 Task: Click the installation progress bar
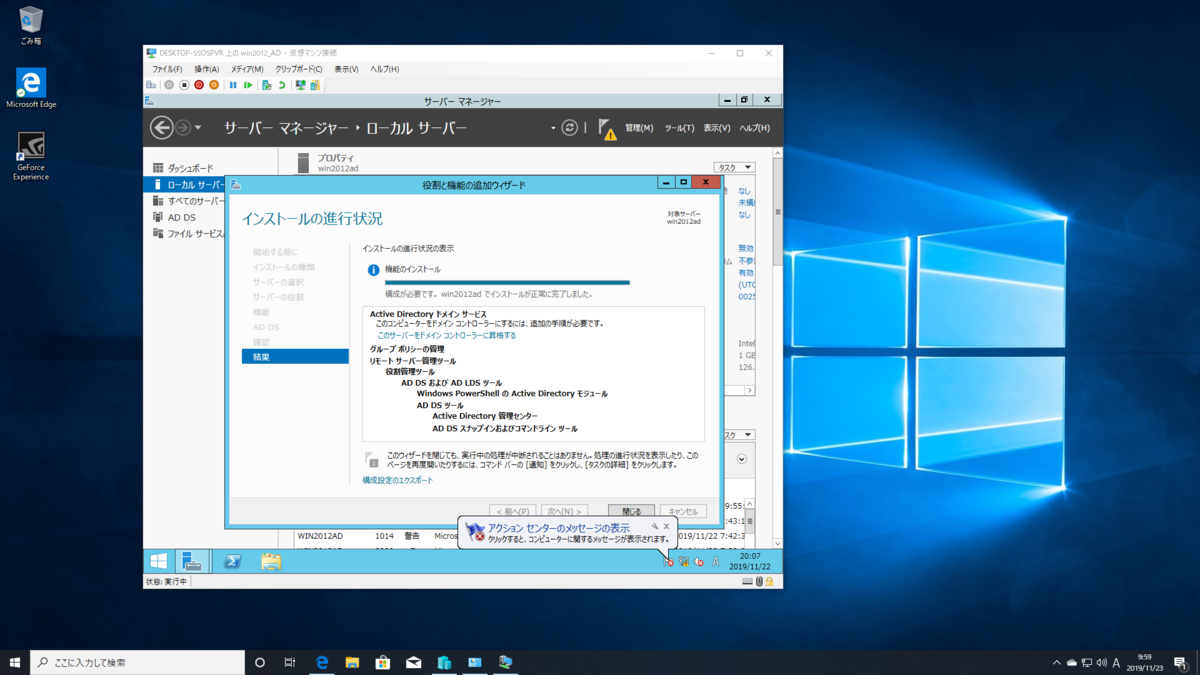(507, 283)
